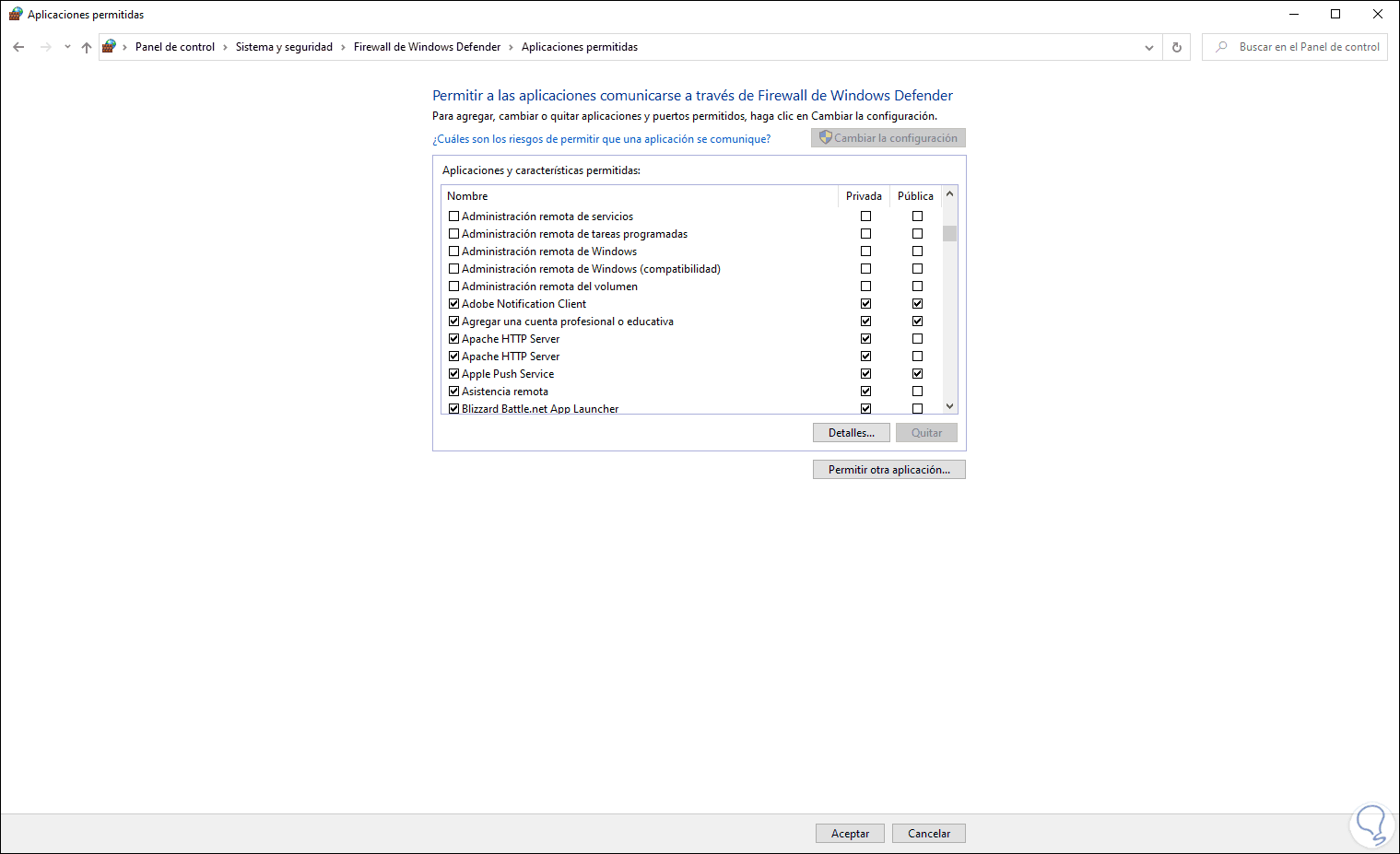Expand chevron after Firewall de Windows Defender breadcrumb
The image size is (1400, 854).
click(512, 47)
